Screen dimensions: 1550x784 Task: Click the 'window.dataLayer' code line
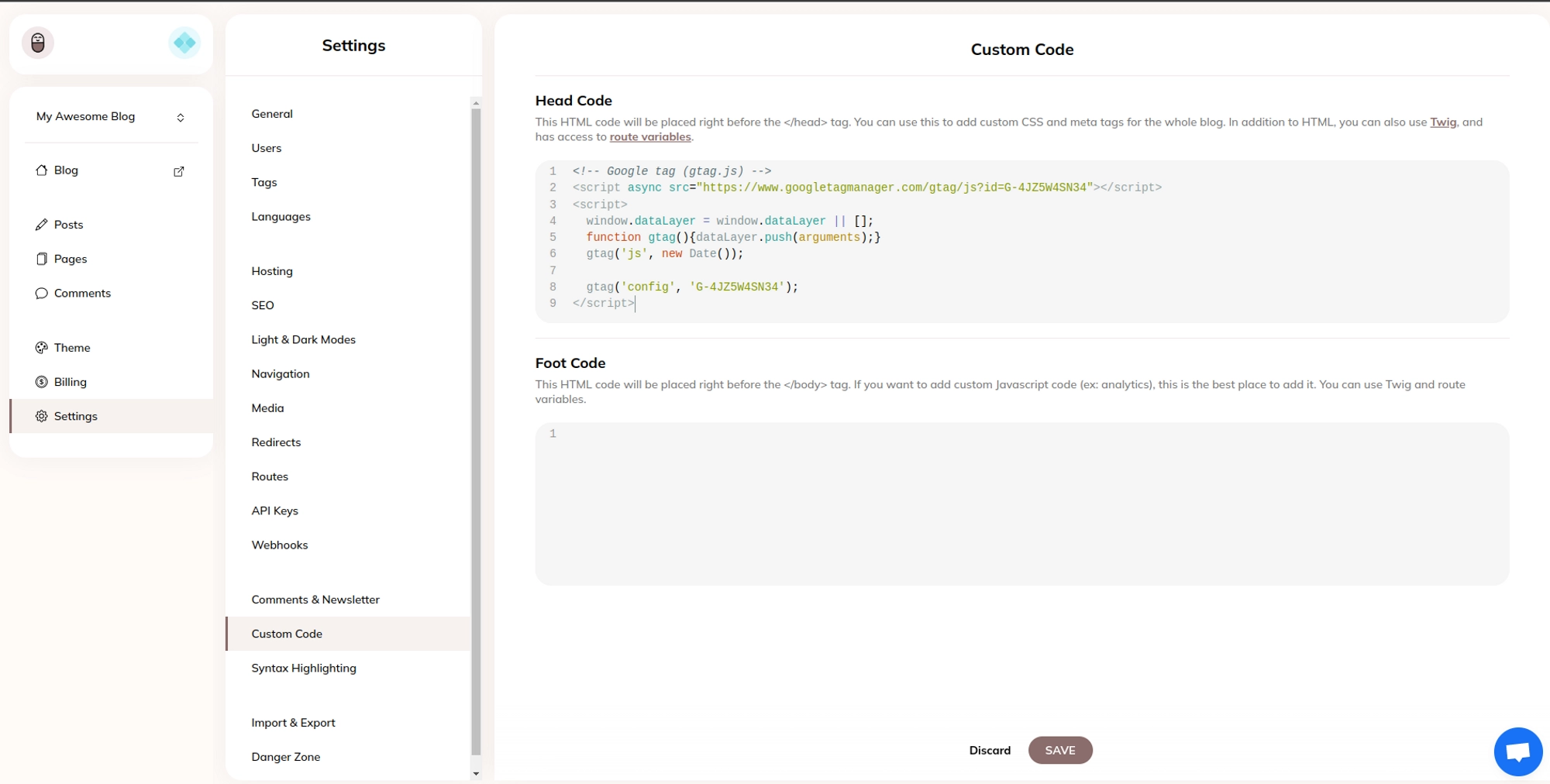tap(729, 221)
